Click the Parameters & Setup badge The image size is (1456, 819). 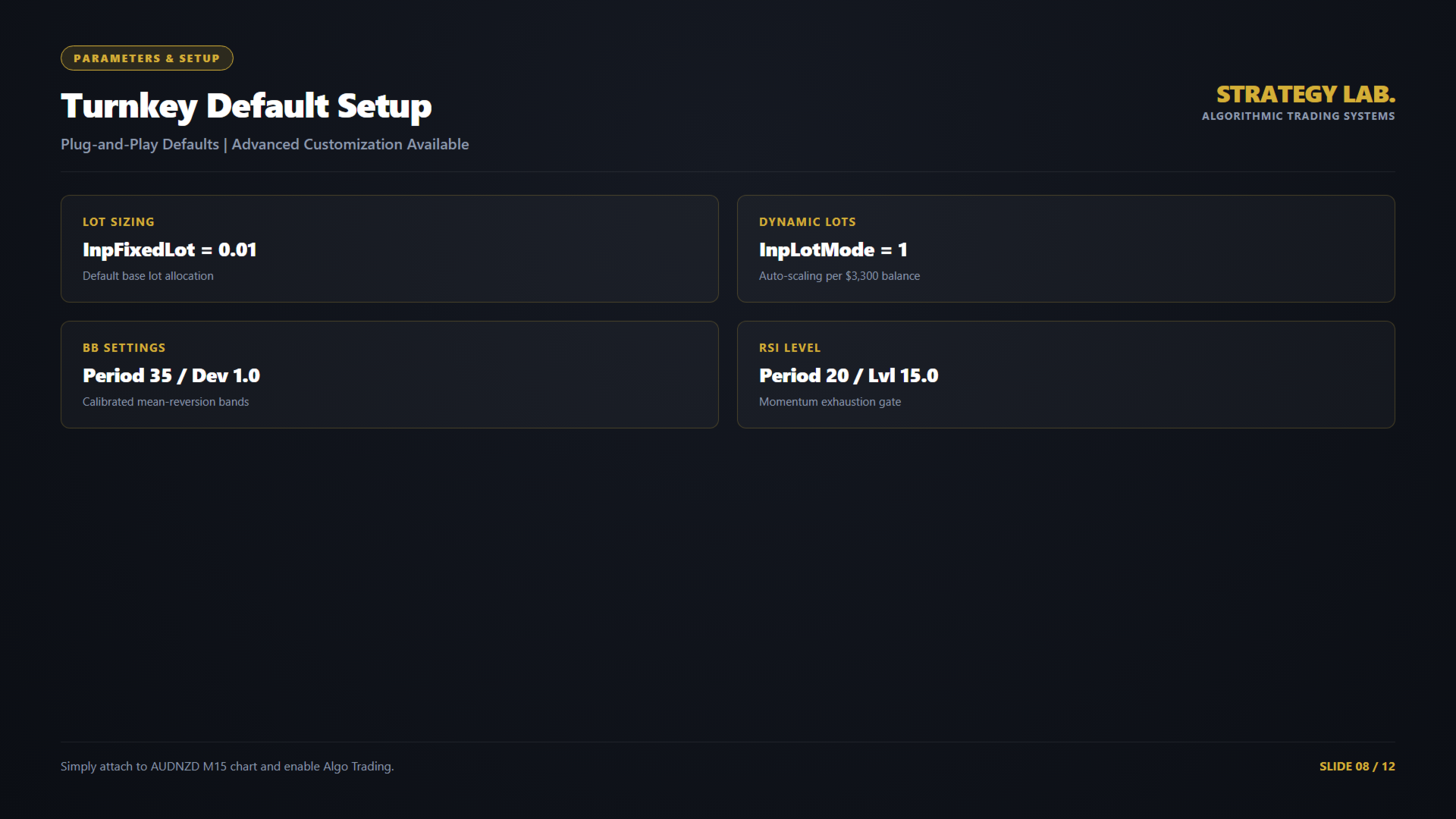(147, 58)
